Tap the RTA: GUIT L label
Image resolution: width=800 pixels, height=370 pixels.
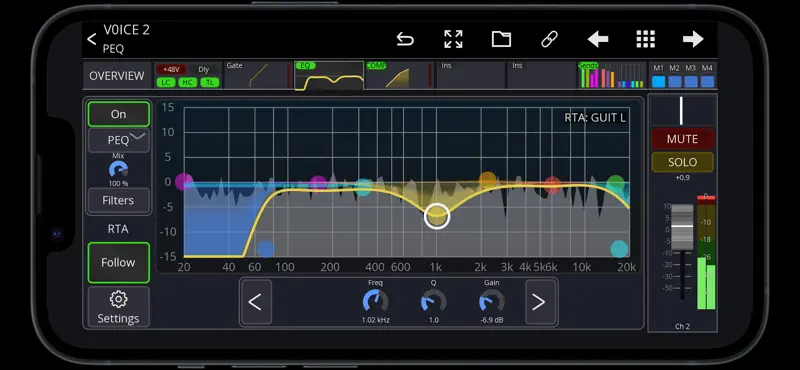coord(595,118)
